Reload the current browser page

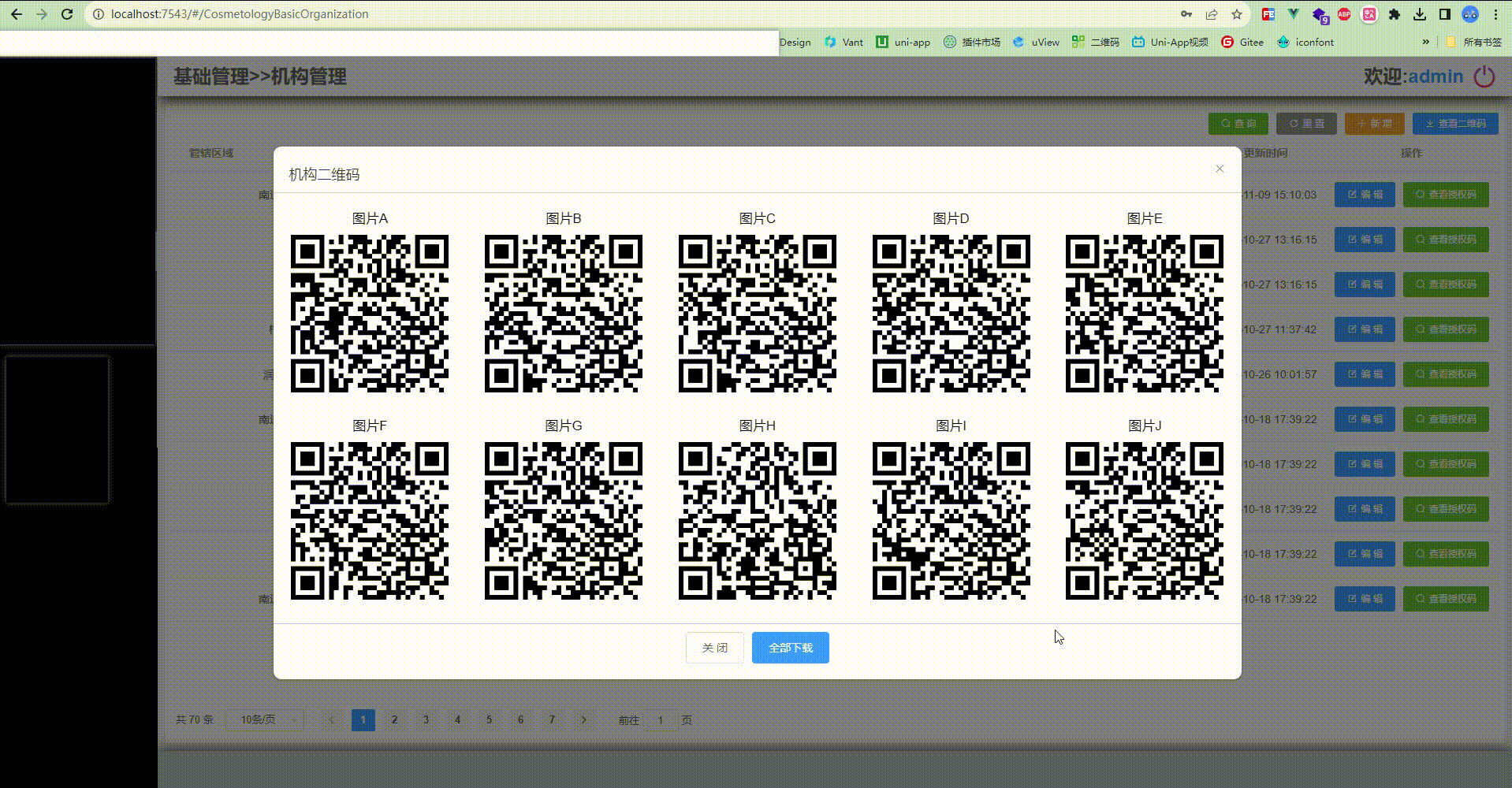click(x=67, y=14)
